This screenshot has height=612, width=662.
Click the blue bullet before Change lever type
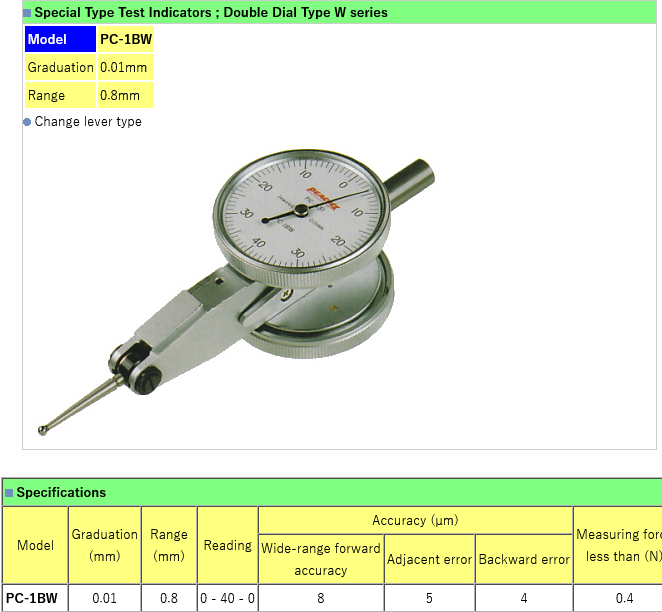pos(27,122)
